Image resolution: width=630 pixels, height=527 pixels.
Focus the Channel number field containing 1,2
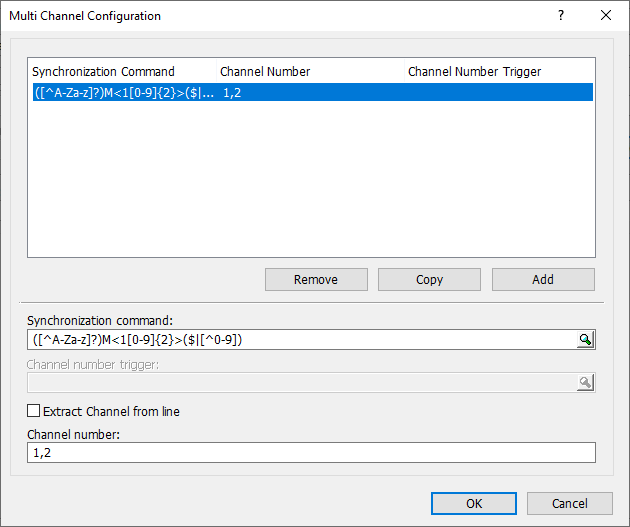click(x=311, y=453)
